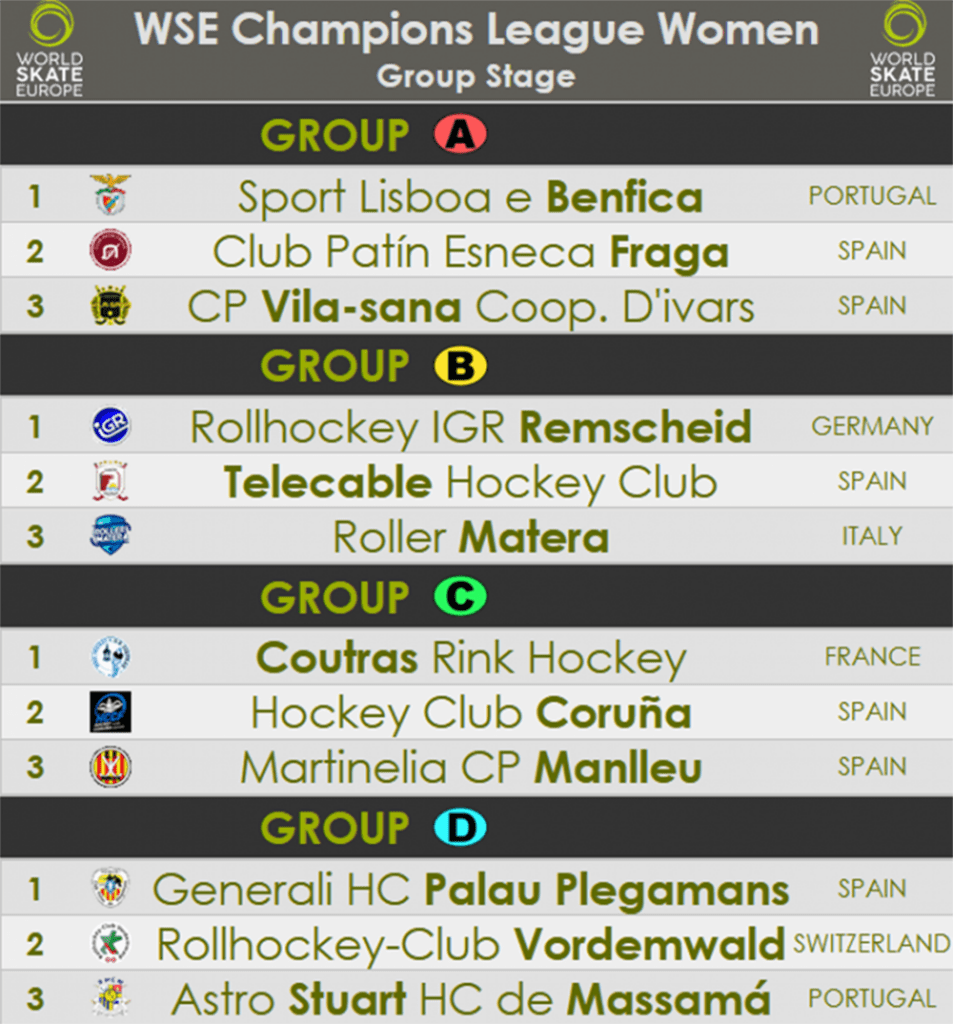
Task: Select the Roller Matera shield logo
Action: tap(110, 535)
